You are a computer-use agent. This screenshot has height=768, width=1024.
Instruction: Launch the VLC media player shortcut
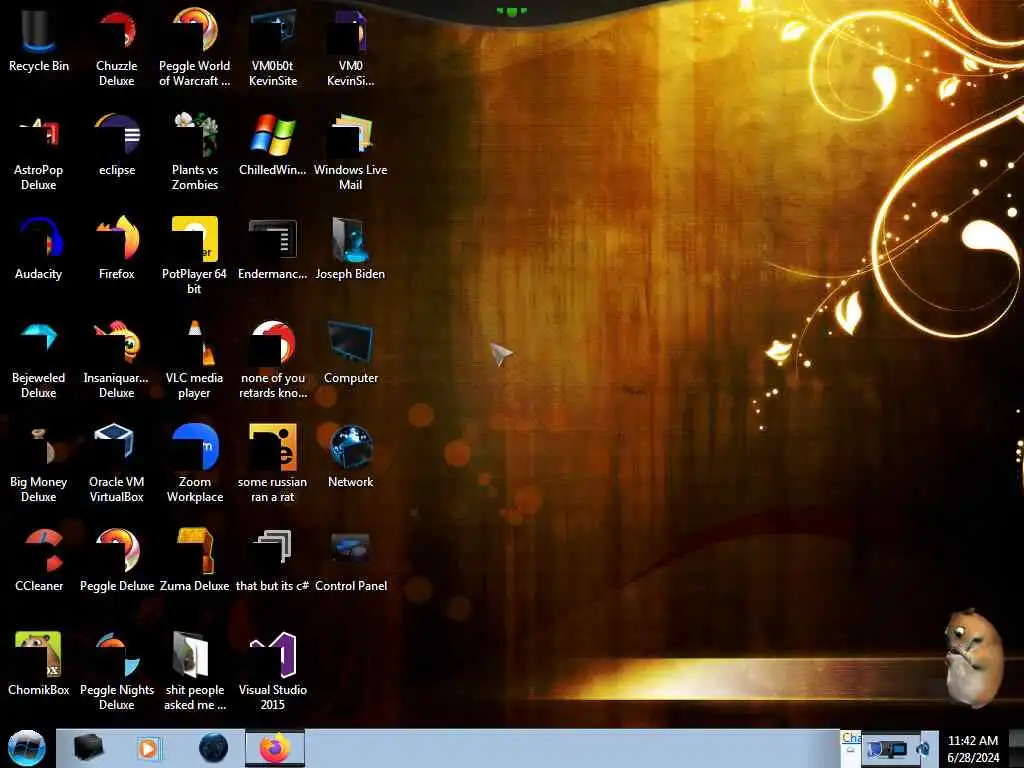[195, 360]
